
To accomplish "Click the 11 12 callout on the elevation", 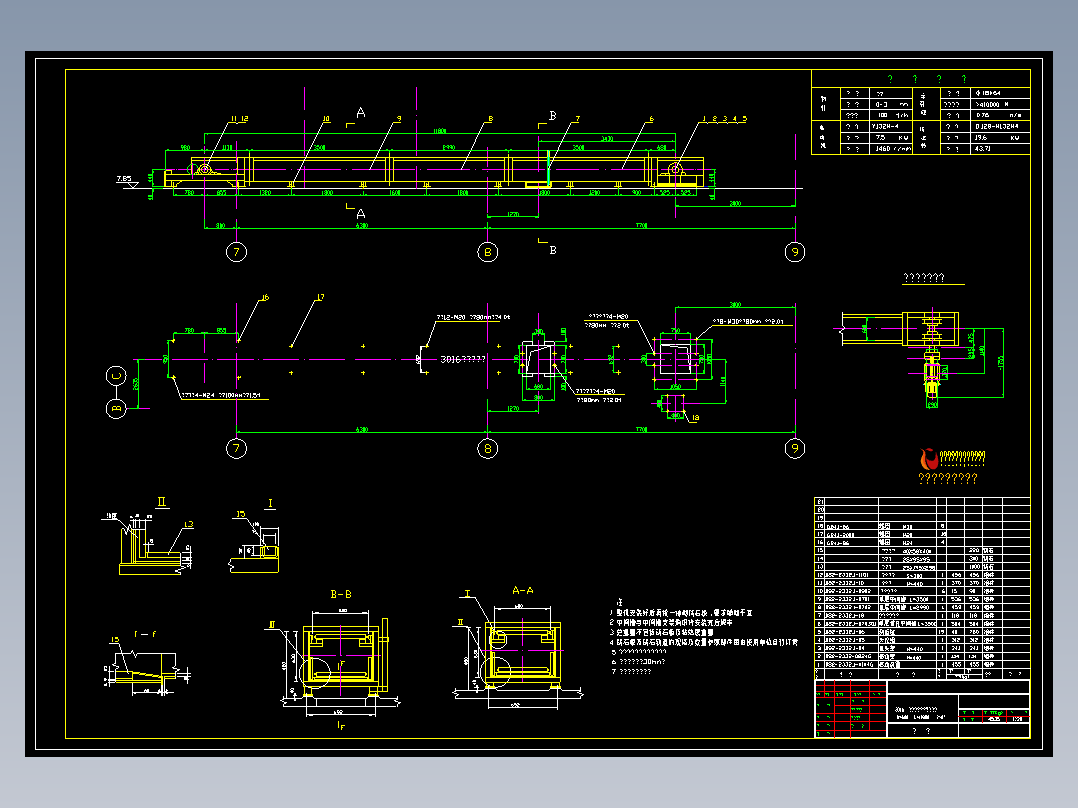I will [x=239, y=119].
